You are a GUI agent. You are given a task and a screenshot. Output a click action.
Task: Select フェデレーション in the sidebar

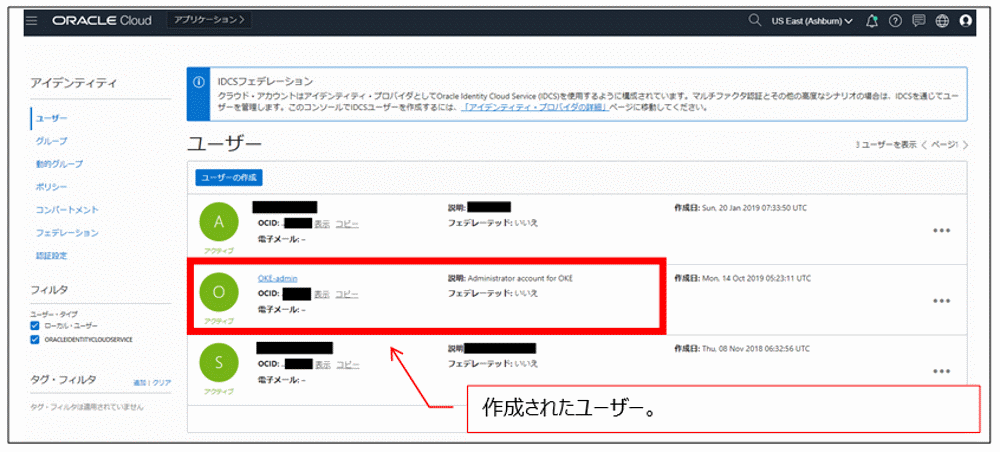click(x=67, y=233)
